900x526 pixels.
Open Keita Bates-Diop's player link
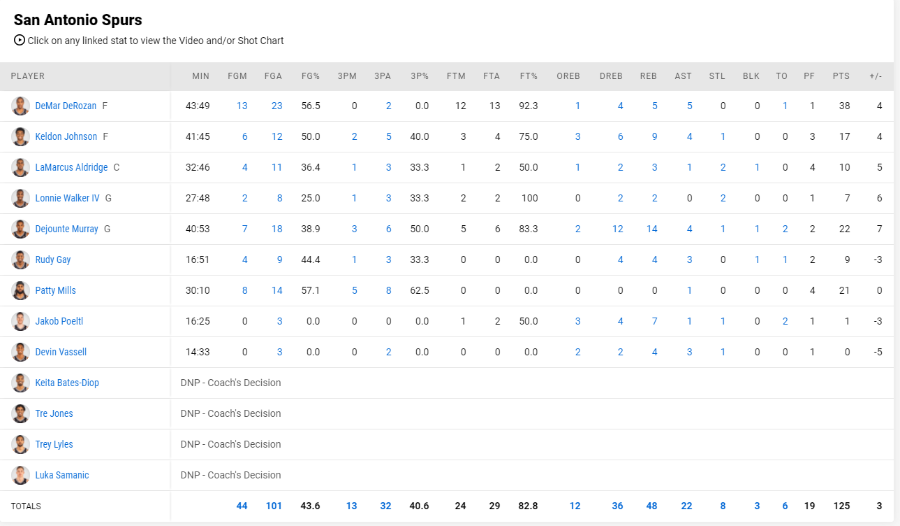67,382
